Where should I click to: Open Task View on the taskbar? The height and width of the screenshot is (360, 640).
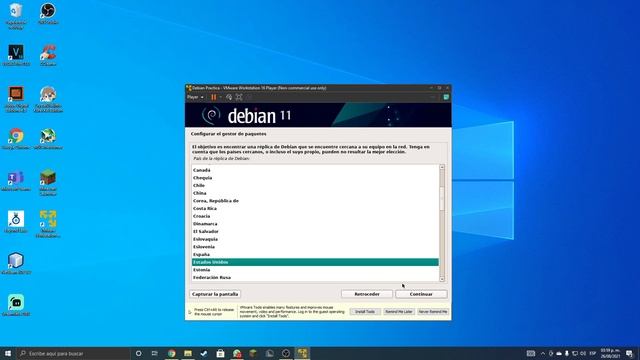pos(155,353)
